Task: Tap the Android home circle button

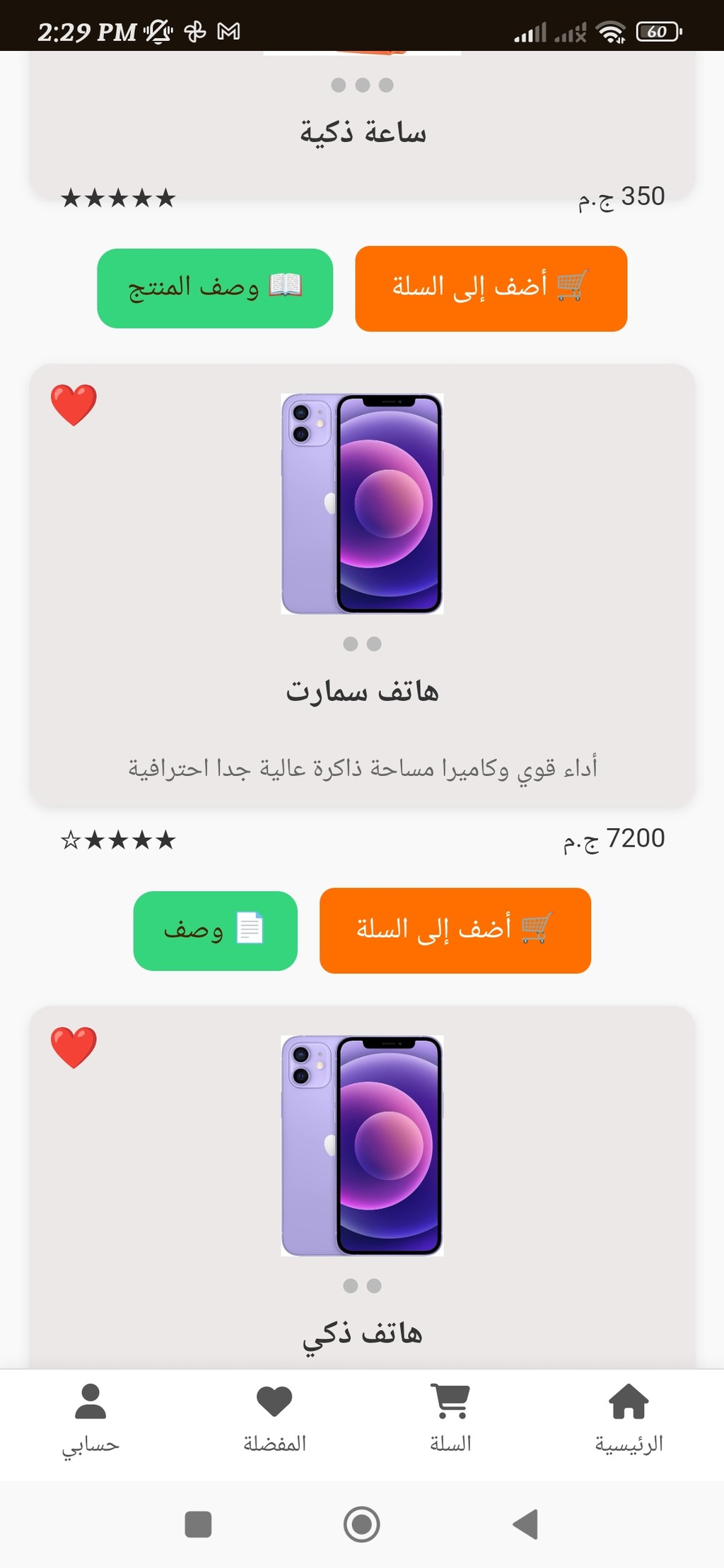Action: pos(362,1524)
